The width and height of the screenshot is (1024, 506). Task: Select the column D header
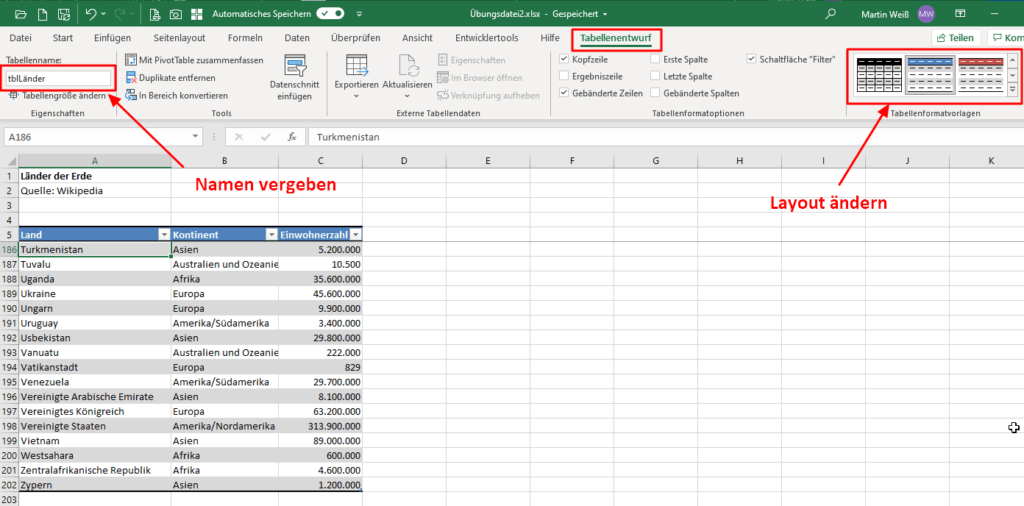pyautogui.click(x=404, y=161)
